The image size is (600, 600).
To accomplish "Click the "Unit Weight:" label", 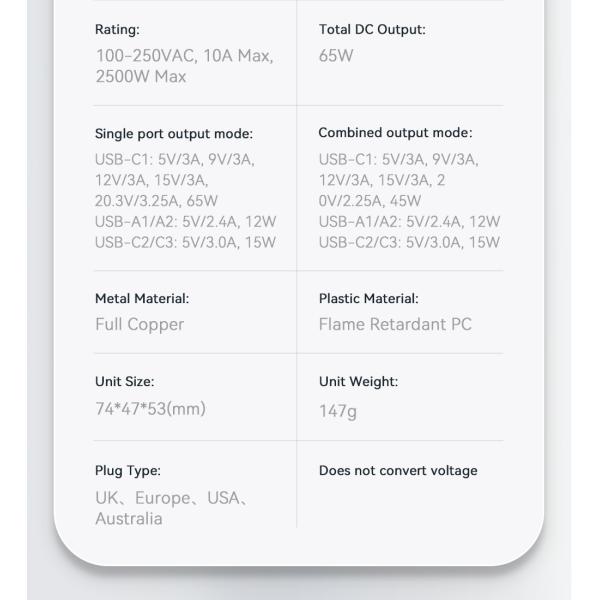I will (358, 381).
